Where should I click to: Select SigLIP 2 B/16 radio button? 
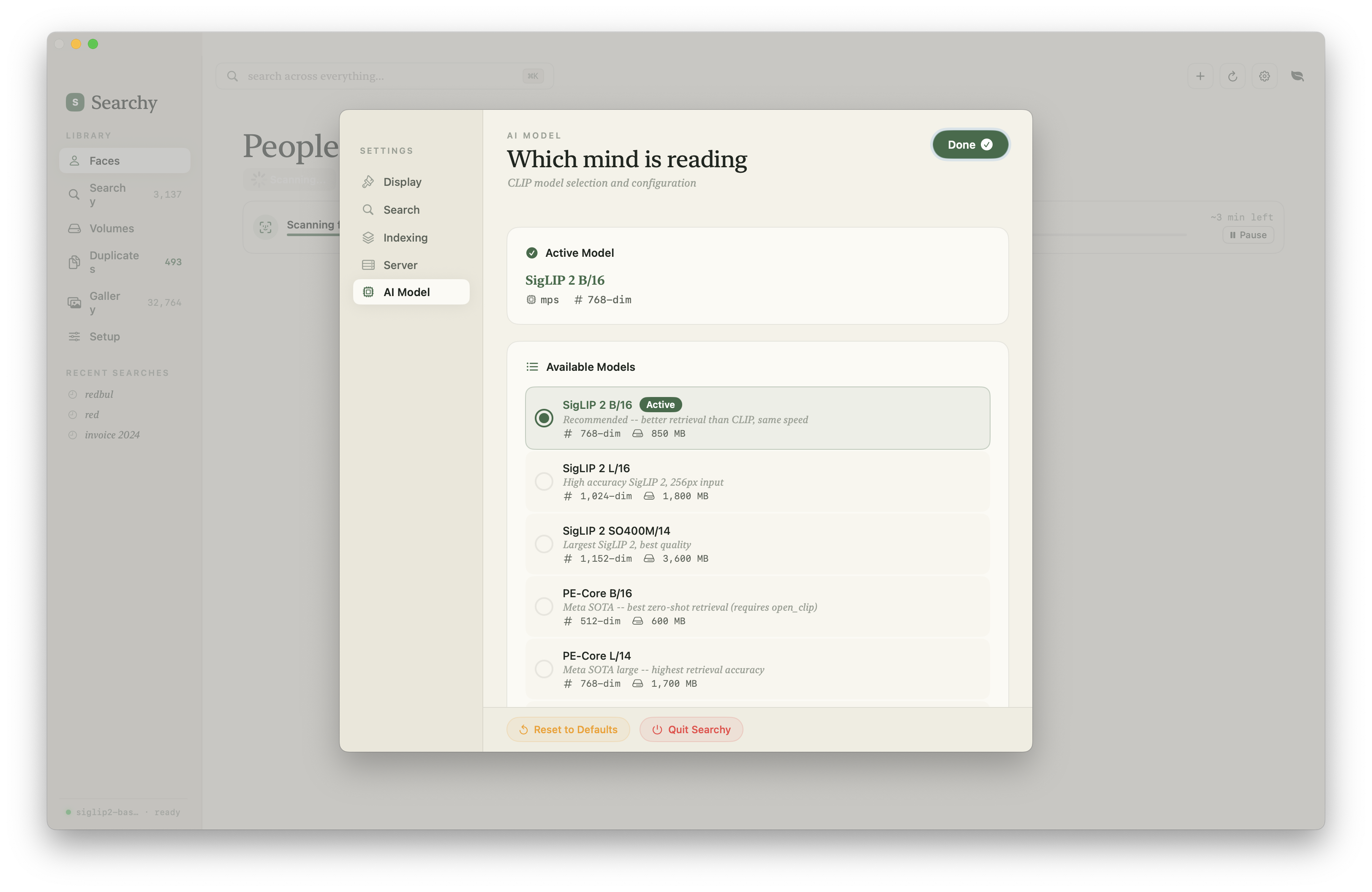544,418
